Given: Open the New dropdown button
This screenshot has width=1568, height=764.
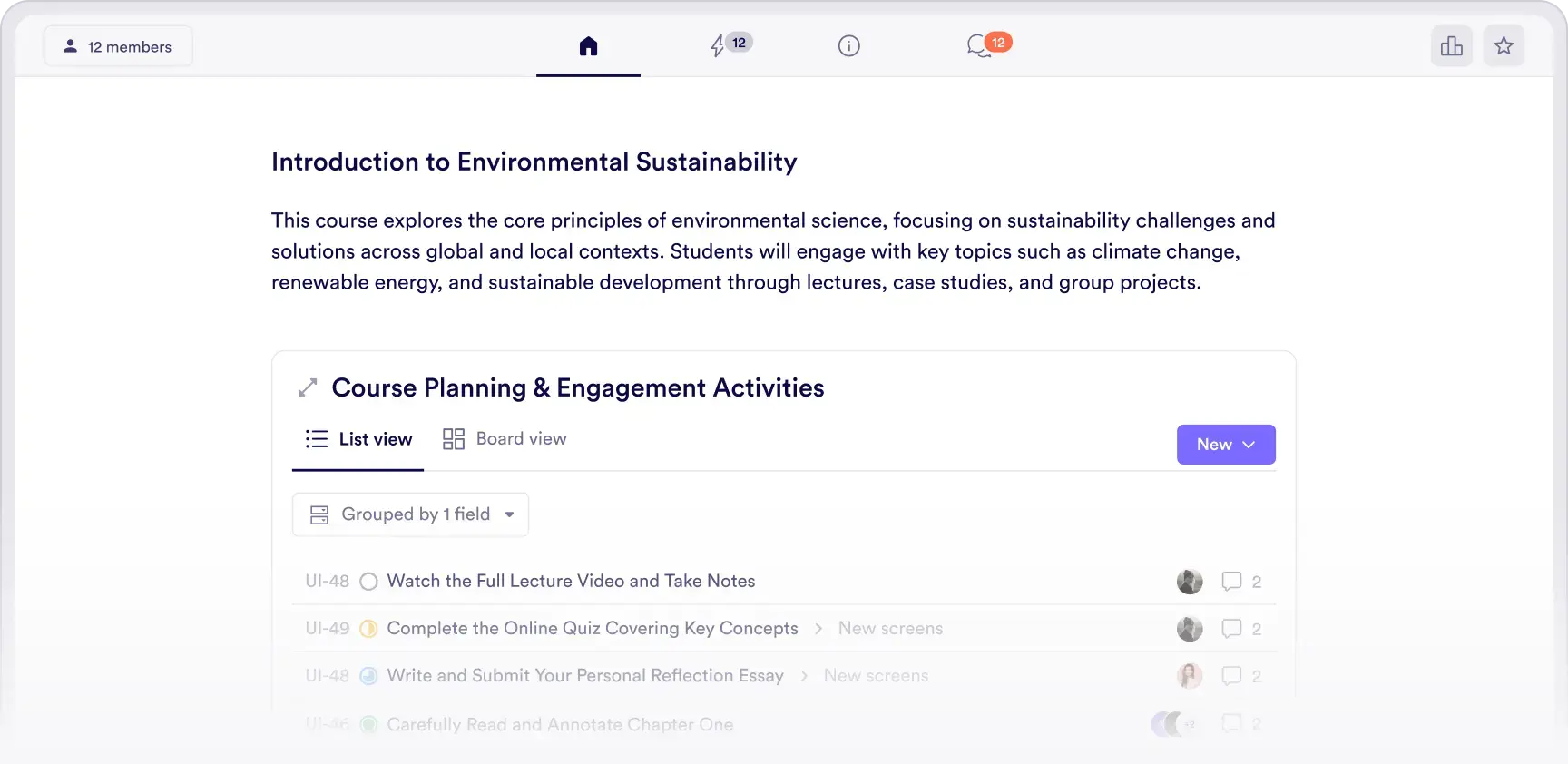Looking at the screenshot, I should pyautogui.click(x=1226, y=445).
